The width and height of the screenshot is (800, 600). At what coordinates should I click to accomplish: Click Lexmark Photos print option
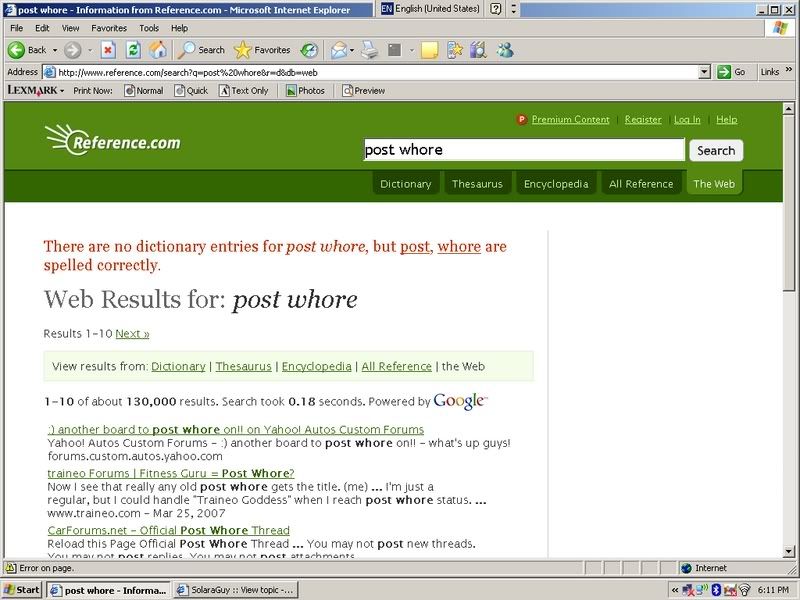pyautogui.click(x=305, y=91)
